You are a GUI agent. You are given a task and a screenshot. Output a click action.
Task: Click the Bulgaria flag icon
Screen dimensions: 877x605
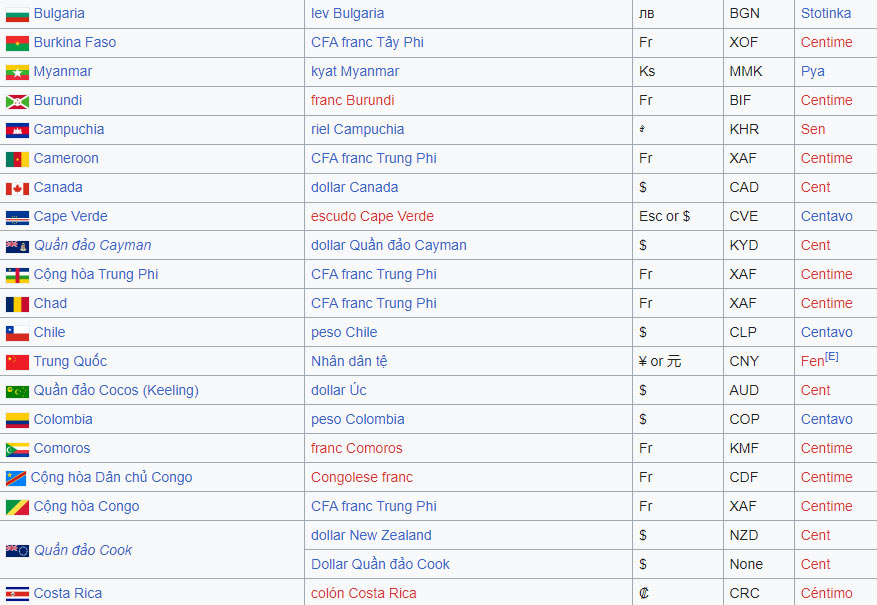coord(16,14)
